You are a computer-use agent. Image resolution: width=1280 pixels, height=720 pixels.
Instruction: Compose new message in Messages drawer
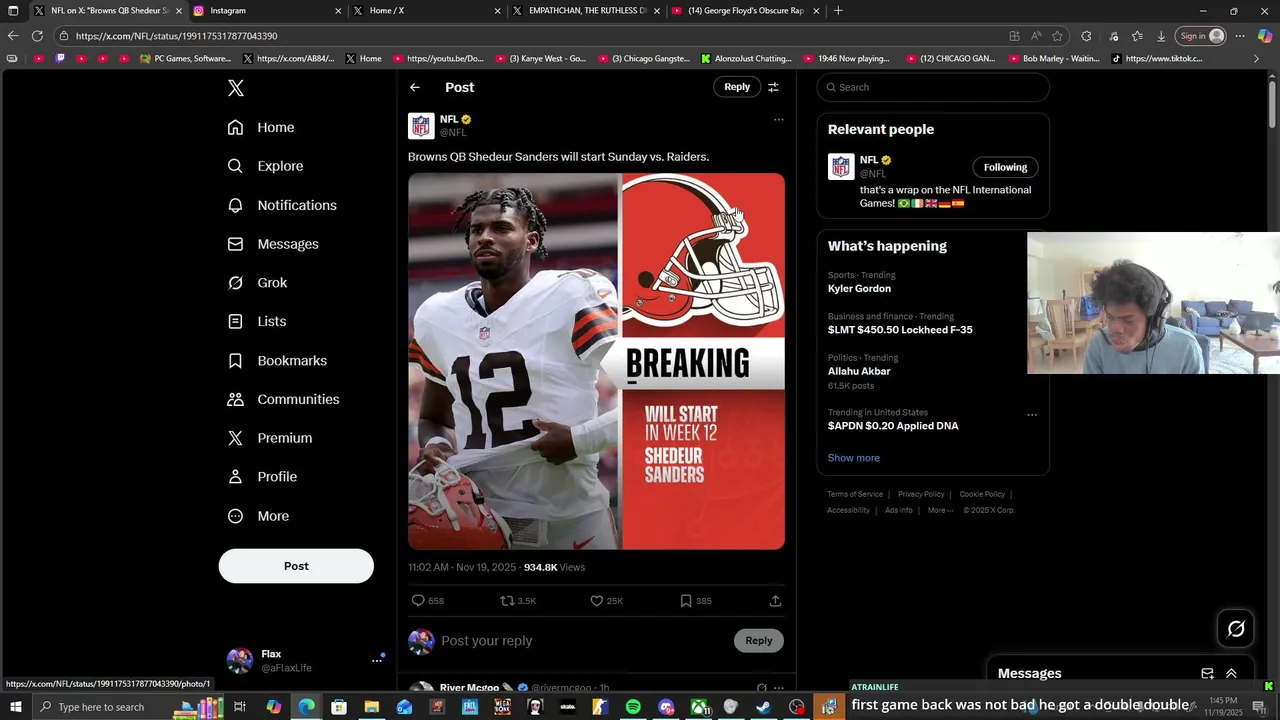(x=1207, y=674)
